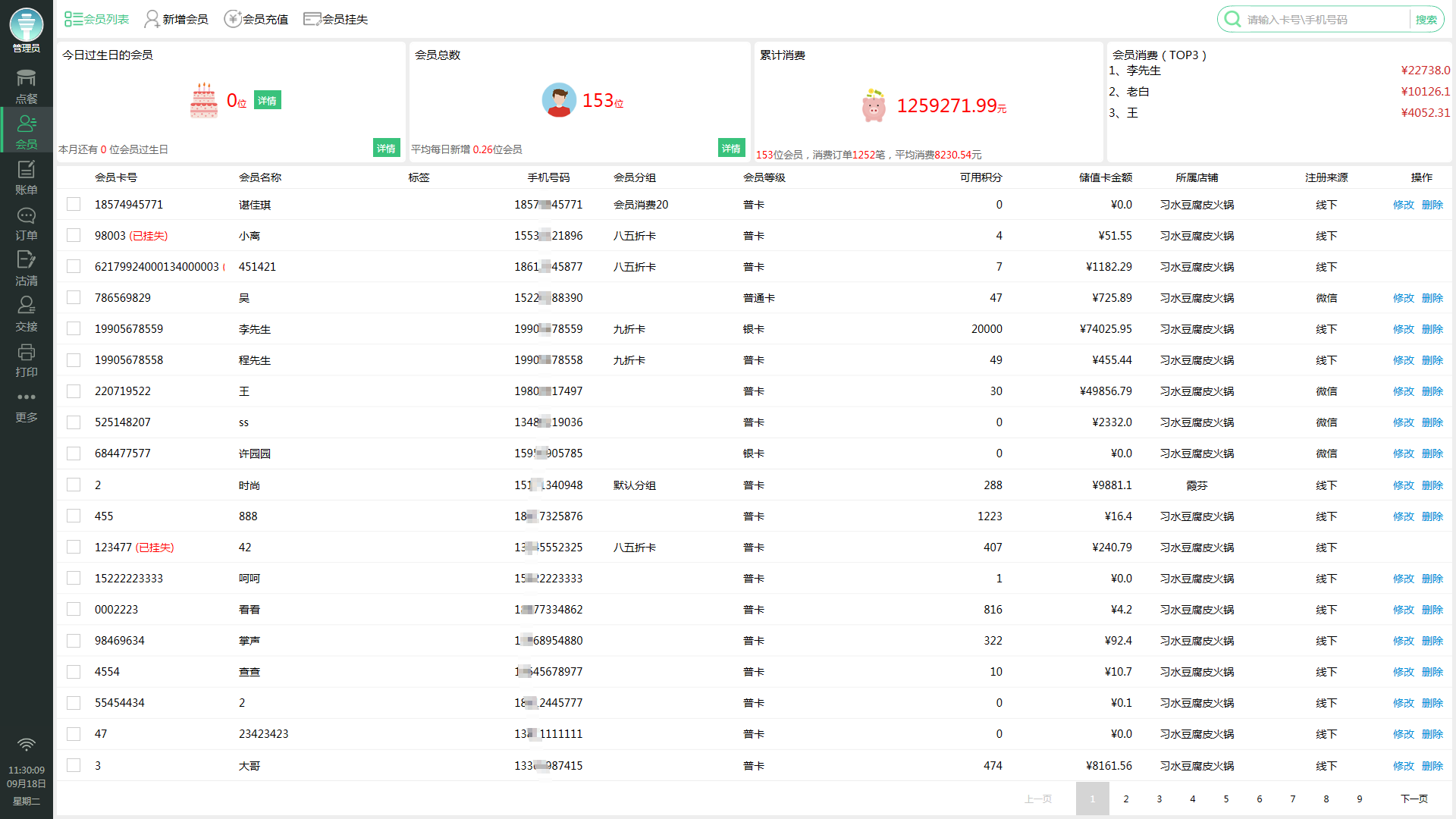1456x819 pixels.
Task: Open the 点餐 ordering sidebar icon
Action: tap(26, 86)
